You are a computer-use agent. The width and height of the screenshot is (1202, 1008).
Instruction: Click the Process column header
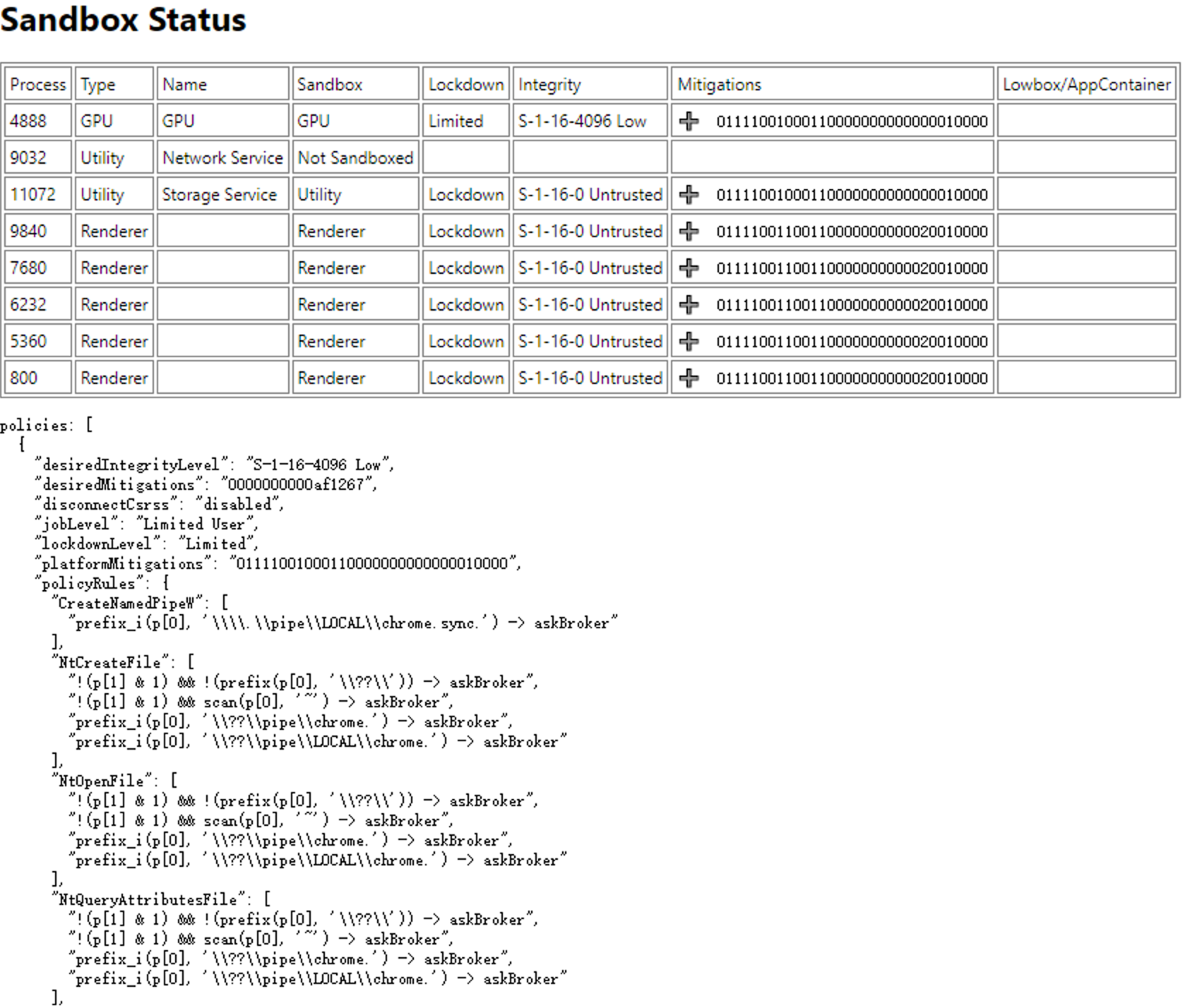point(37,85)
